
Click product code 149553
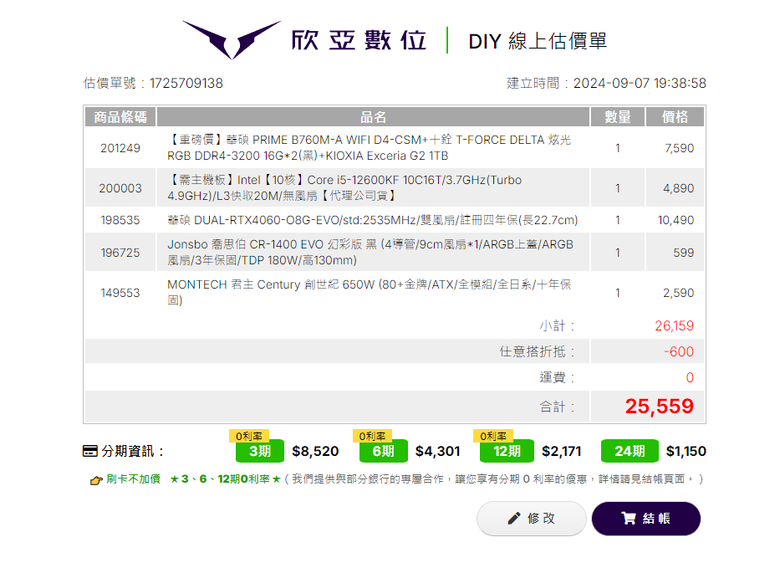tap(120, 293)
